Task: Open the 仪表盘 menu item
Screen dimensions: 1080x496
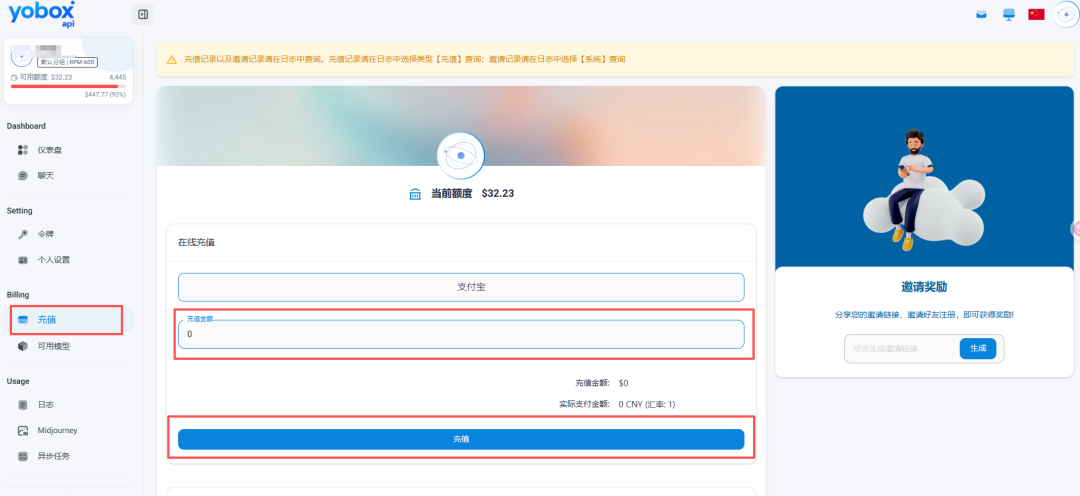Action: point(69,149)
